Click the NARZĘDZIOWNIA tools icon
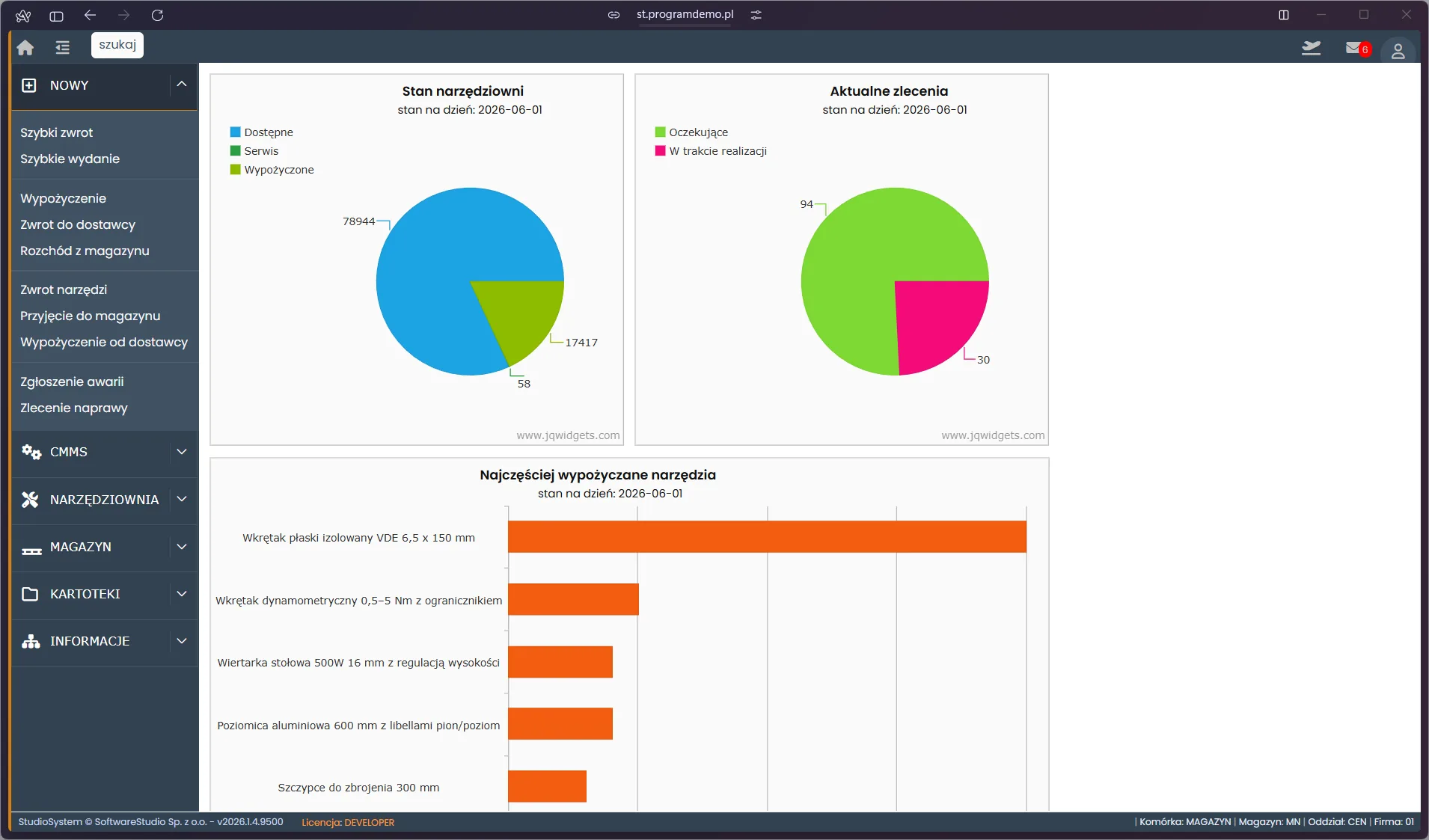1429x840 pixels. pyautogui.click(x=30, y=500)
